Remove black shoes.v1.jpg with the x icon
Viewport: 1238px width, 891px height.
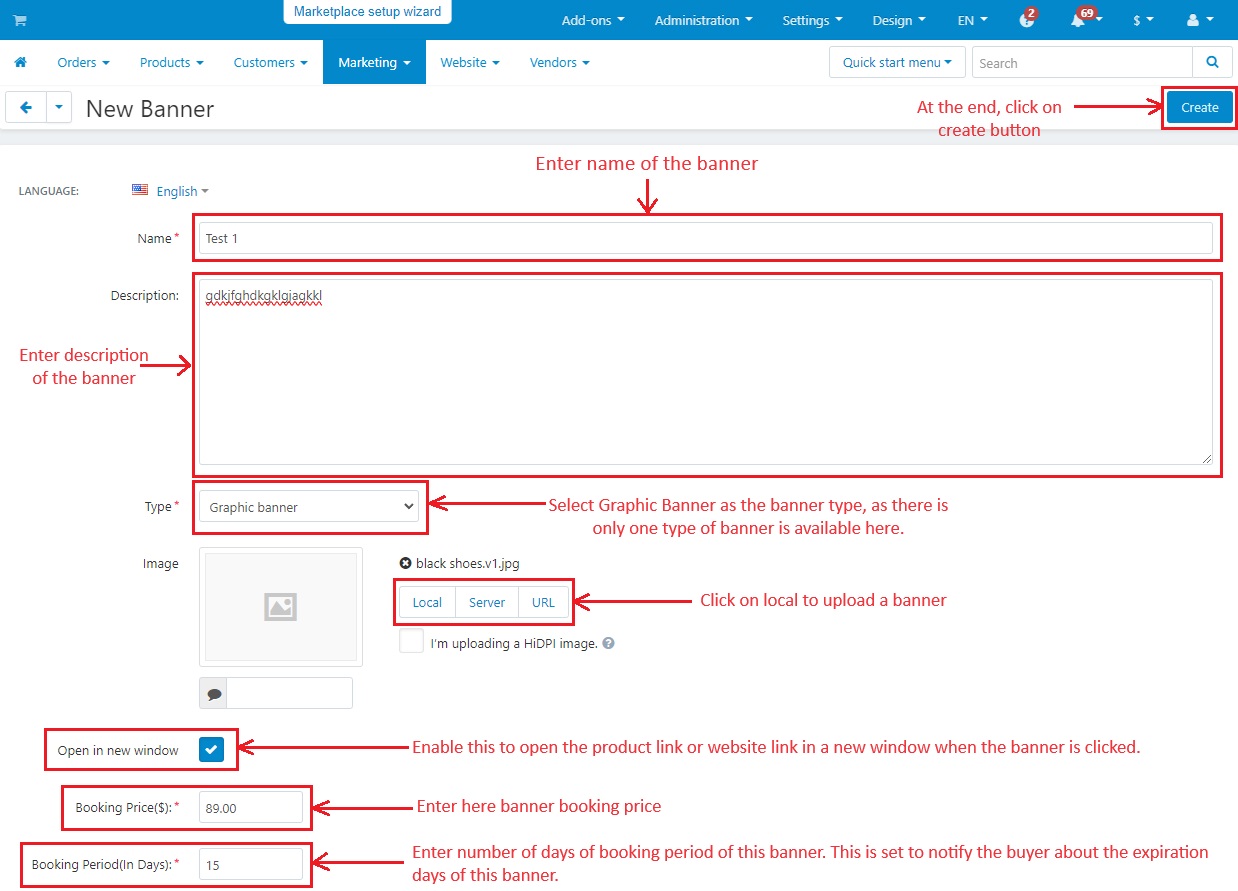point(405,563)
